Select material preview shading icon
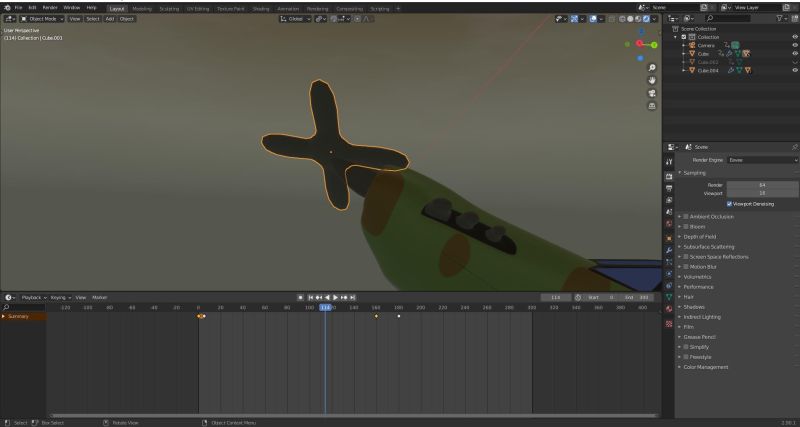This screenshot has width=800, height=427. click(x=638, y=19)
